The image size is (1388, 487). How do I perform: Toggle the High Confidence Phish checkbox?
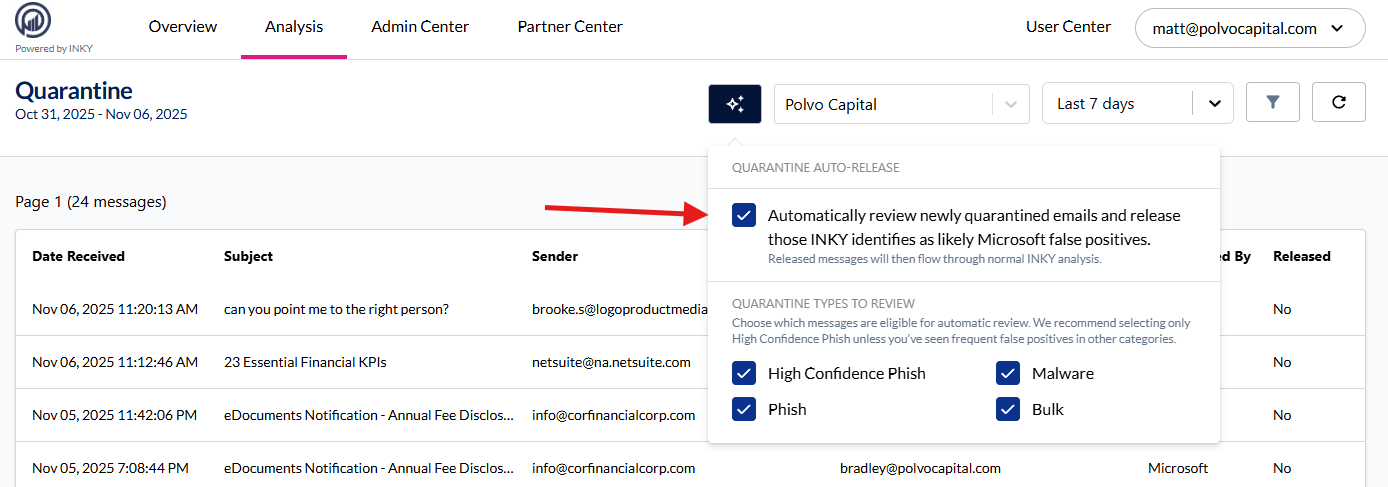click(x=744, y=374)
